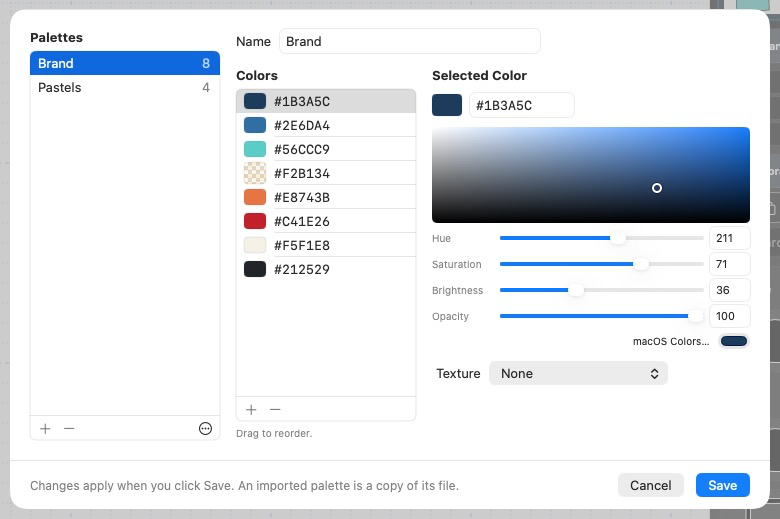780x519 pixels.
Task: Click the Saturation value field 71
Action: click(730, 264)
